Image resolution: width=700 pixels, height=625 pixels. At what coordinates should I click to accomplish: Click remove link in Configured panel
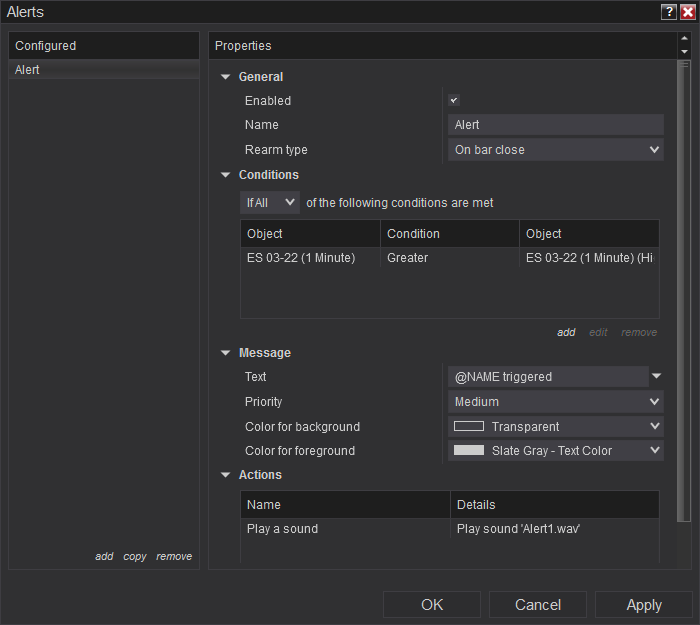pos(174,557)
